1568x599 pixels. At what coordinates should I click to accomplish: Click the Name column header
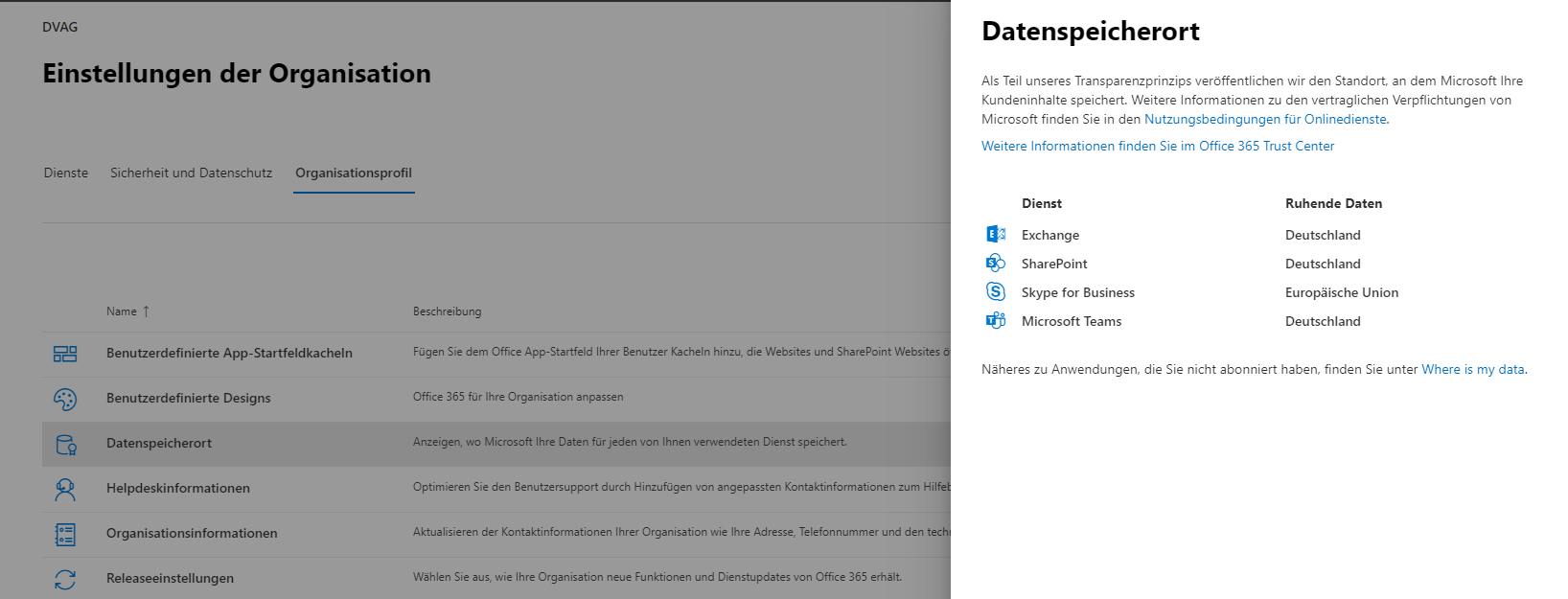coord(122,312)
